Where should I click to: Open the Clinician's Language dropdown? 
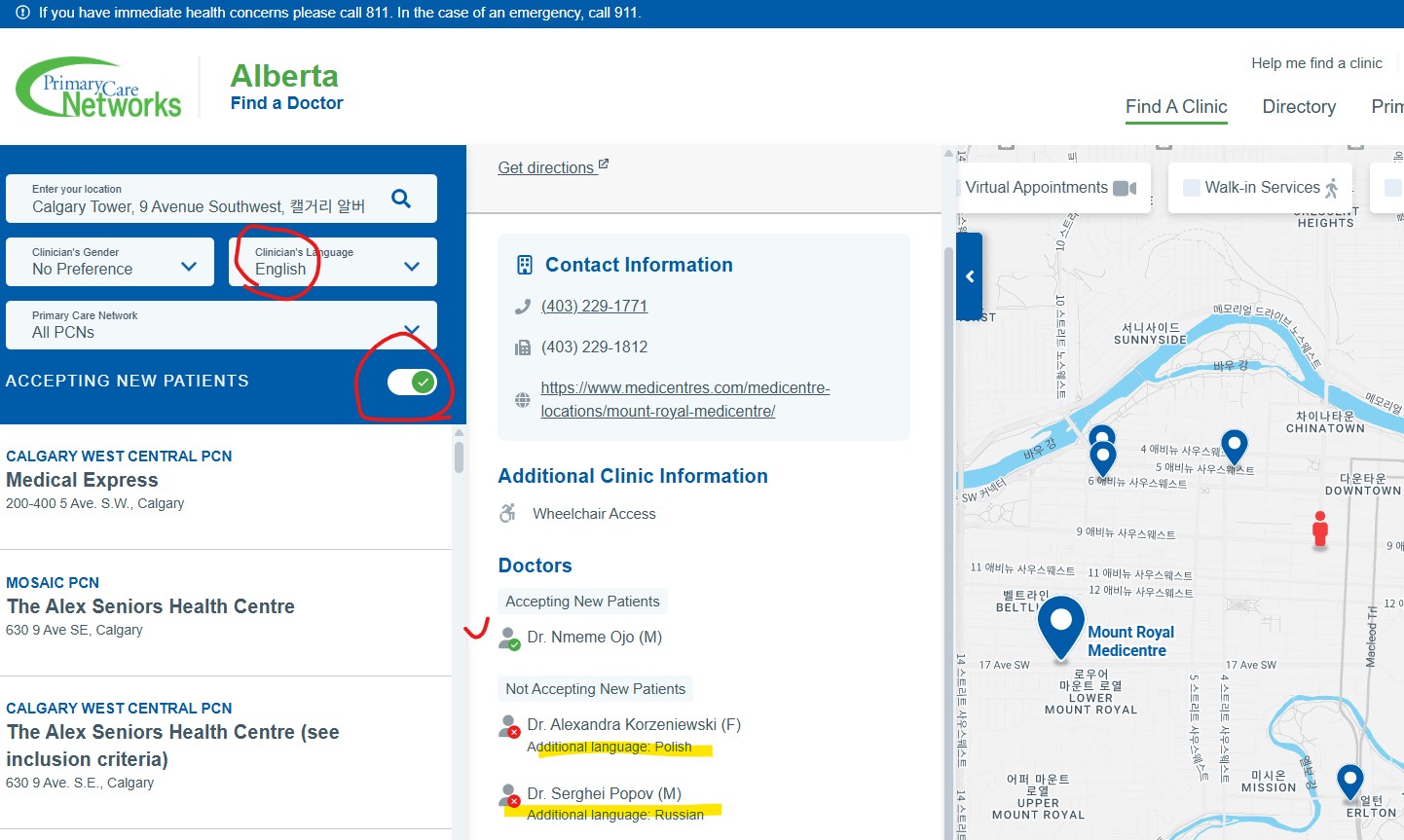[333, 262]
